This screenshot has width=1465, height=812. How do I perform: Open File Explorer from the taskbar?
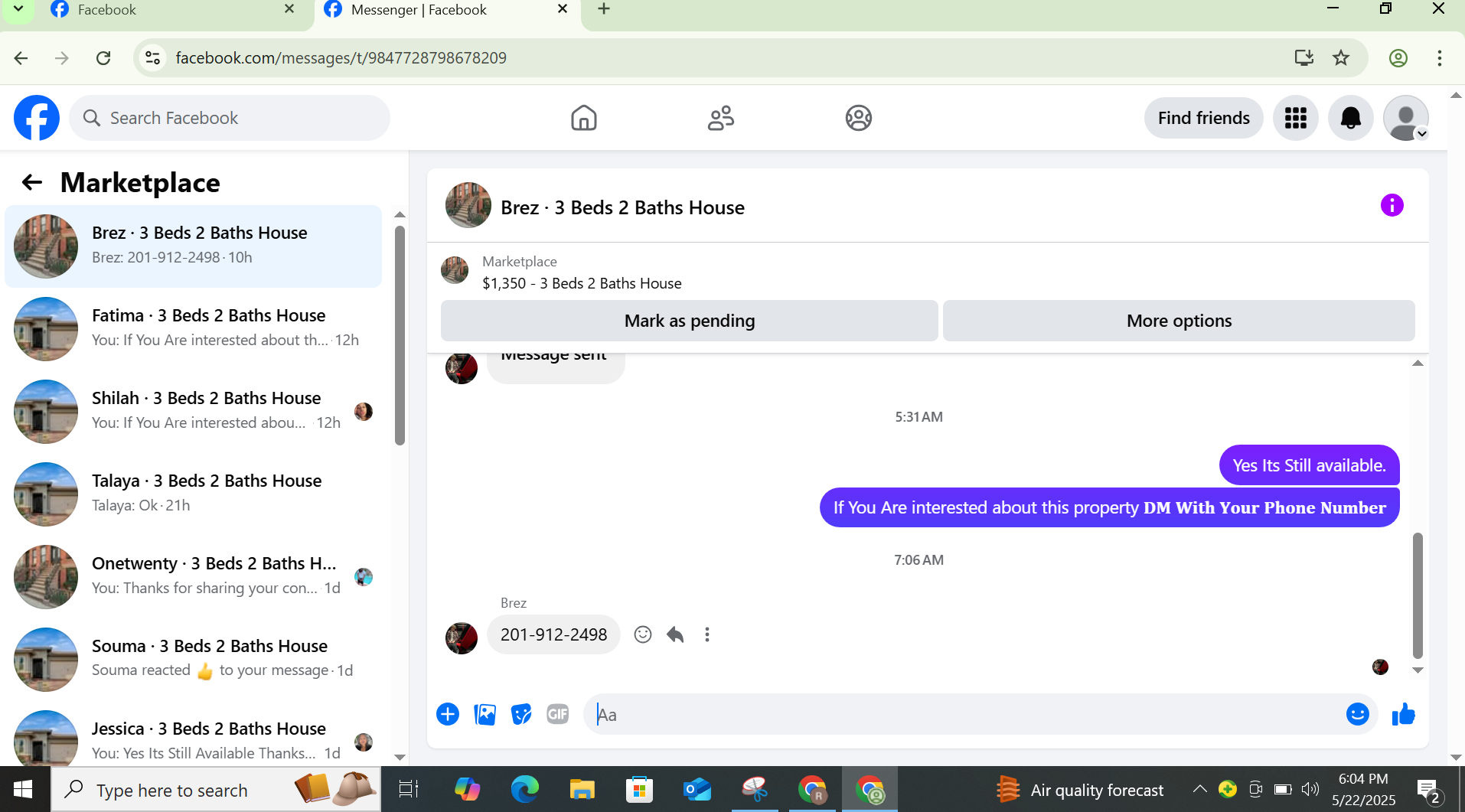point(582,789)
